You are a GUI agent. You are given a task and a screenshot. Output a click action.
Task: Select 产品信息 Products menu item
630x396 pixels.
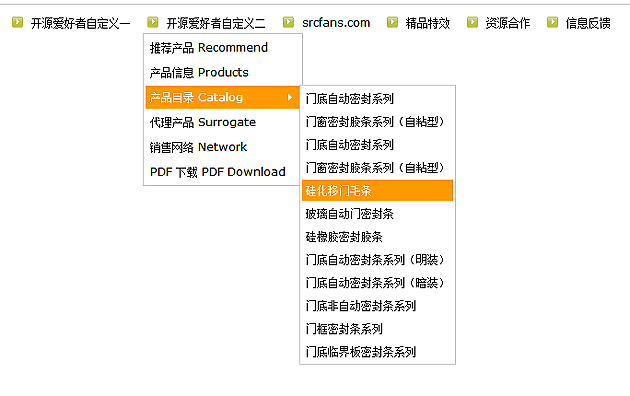[222, 73]
